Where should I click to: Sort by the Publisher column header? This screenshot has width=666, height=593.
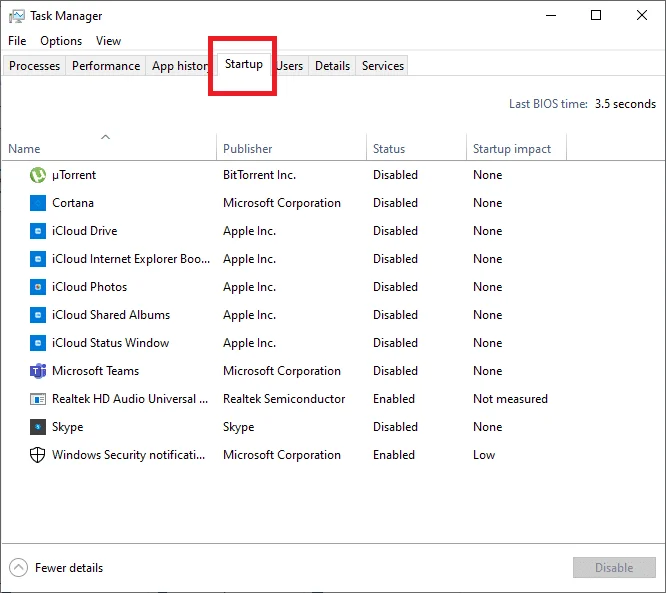click(x=291, y=149)
